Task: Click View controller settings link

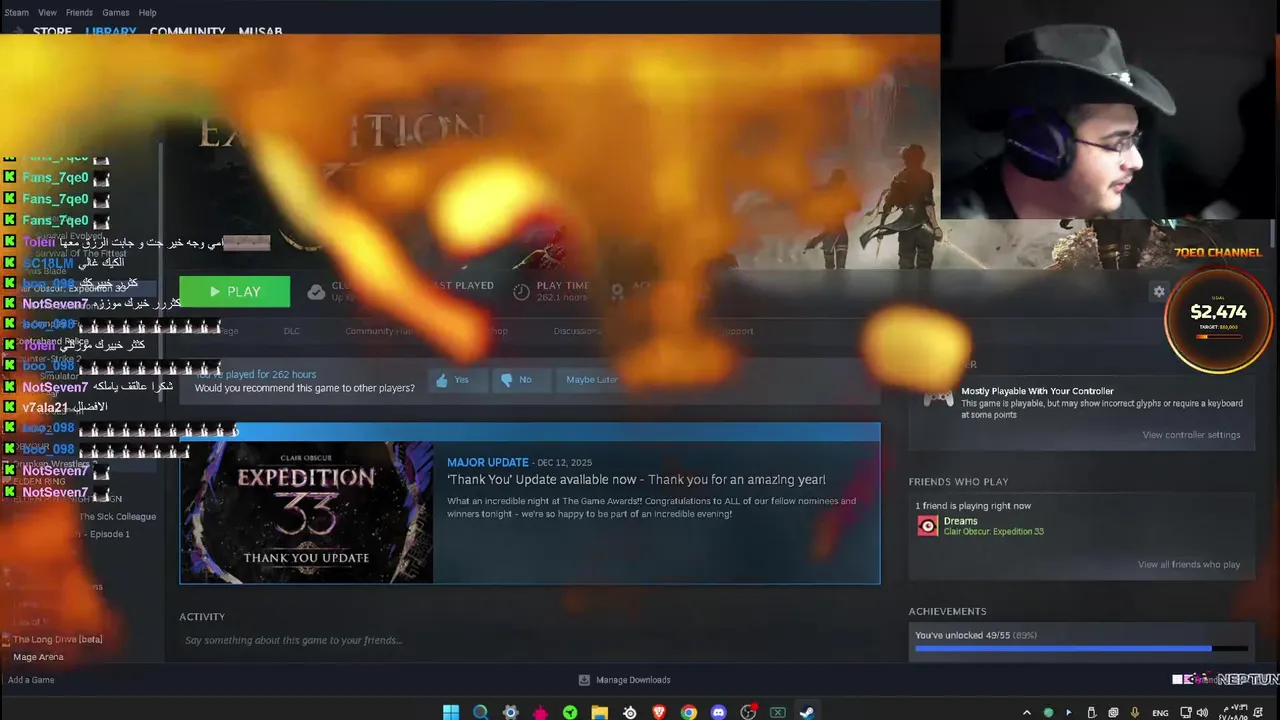Action: tap(1191, 435)
